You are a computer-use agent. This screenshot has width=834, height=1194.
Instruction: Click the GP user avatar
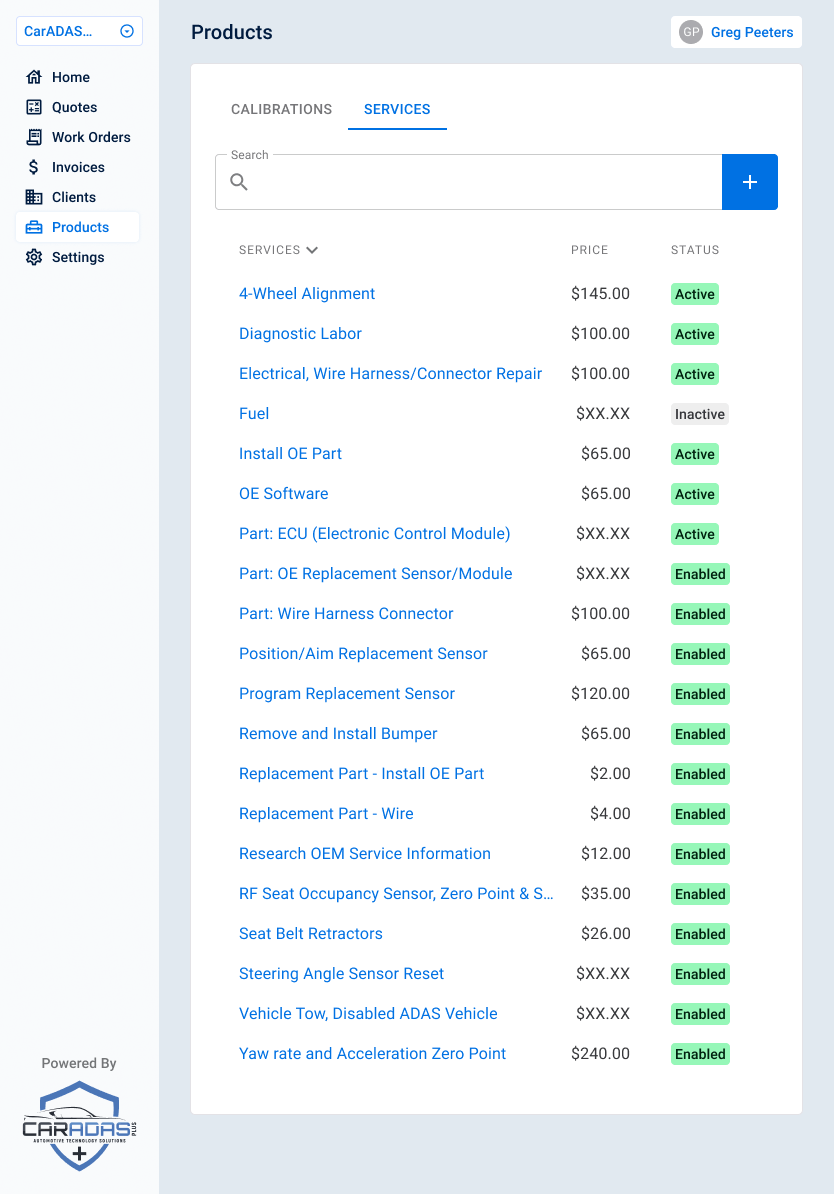click(691, 32)
